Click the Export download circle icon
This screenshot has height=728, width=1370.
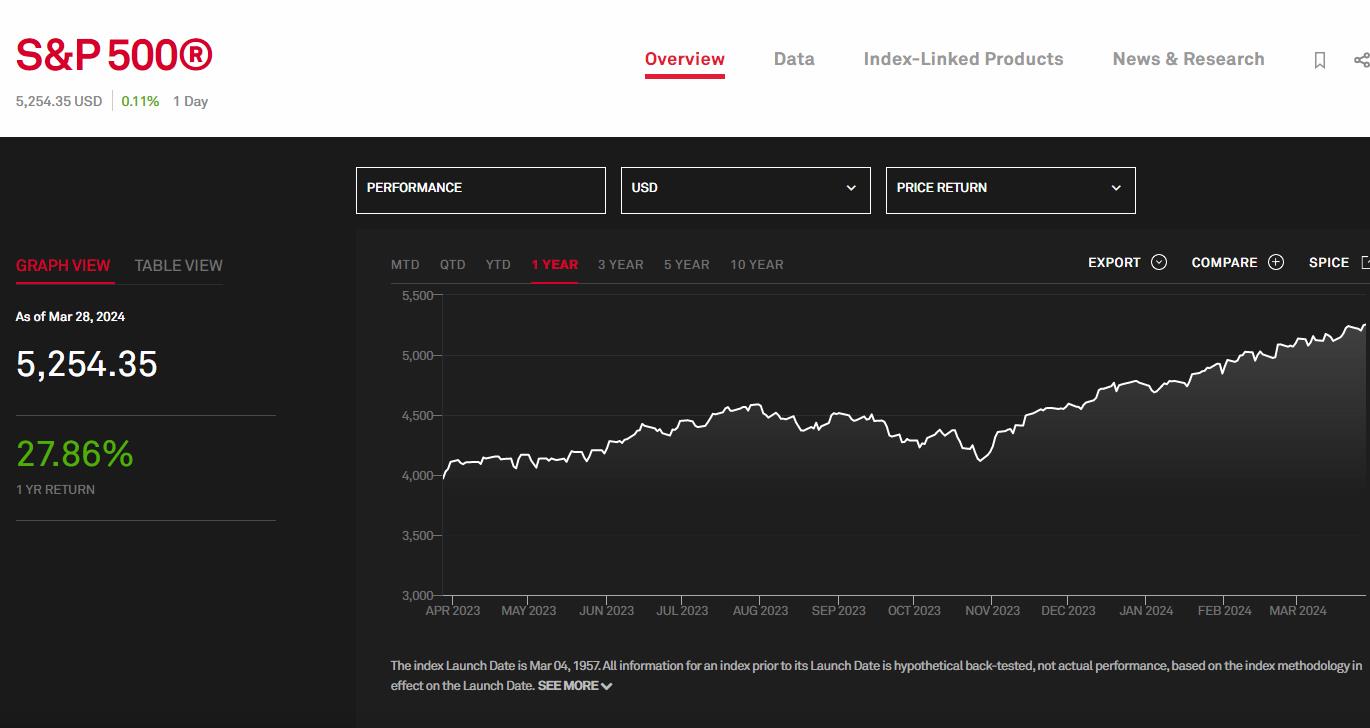pyautogui.click(x=1159, y=263)
